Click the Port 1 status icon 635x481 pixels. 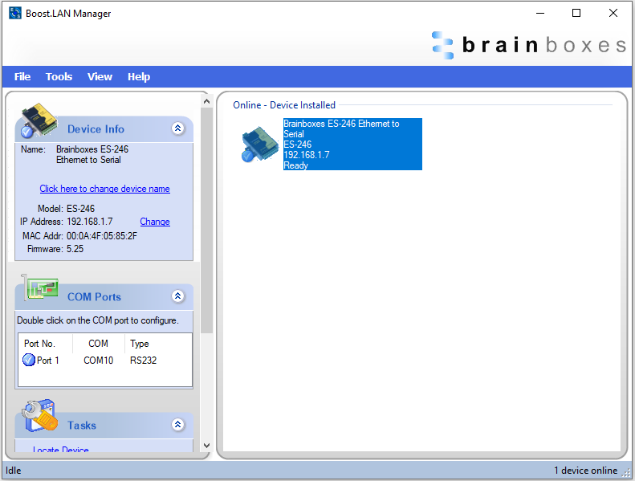coord(29,360)
